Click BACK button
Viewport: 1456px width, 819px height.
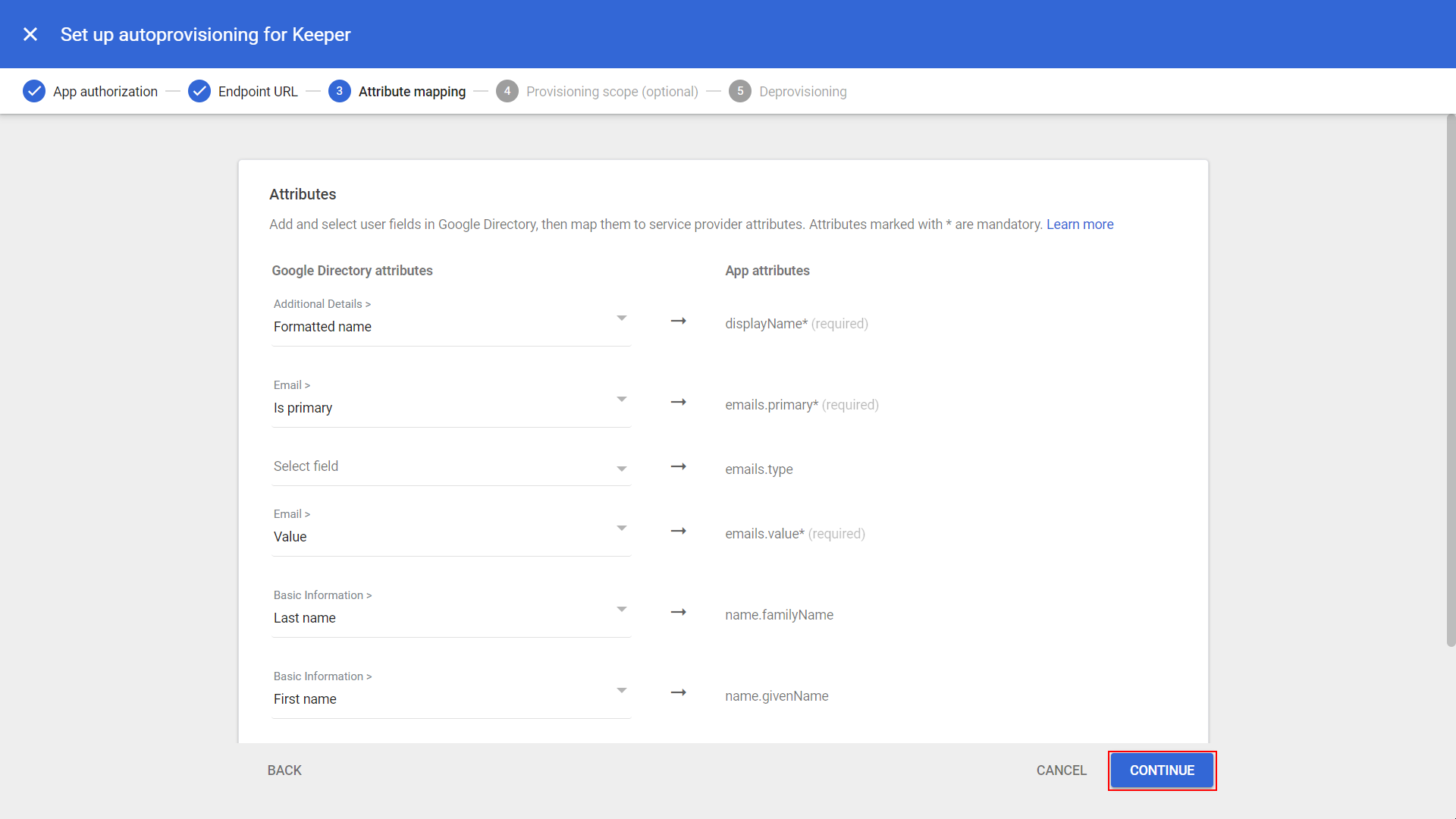(x=284, y=770)
